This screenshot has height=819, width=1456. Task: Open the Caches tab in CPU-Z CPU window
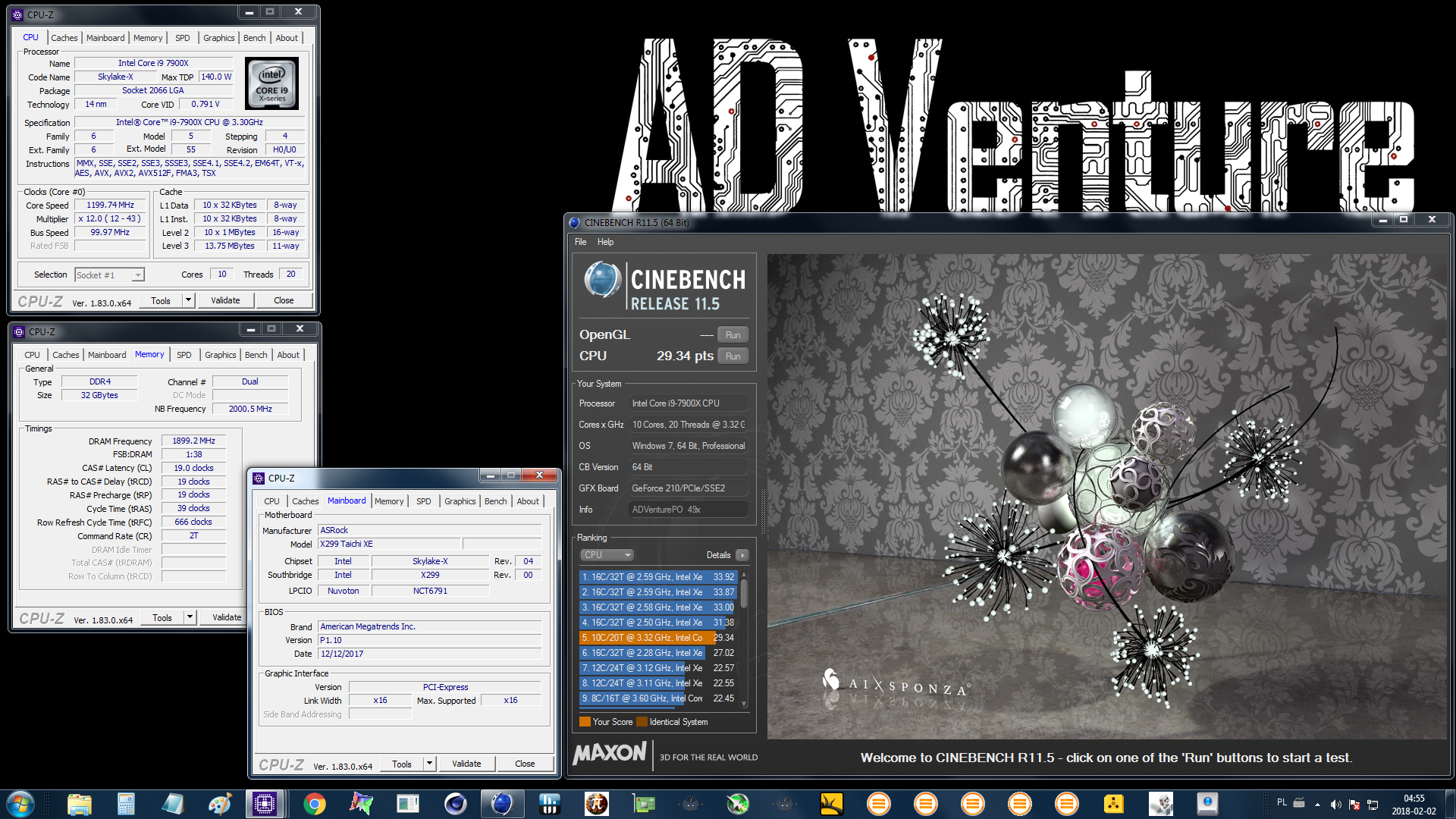click(x=64, y=38)
